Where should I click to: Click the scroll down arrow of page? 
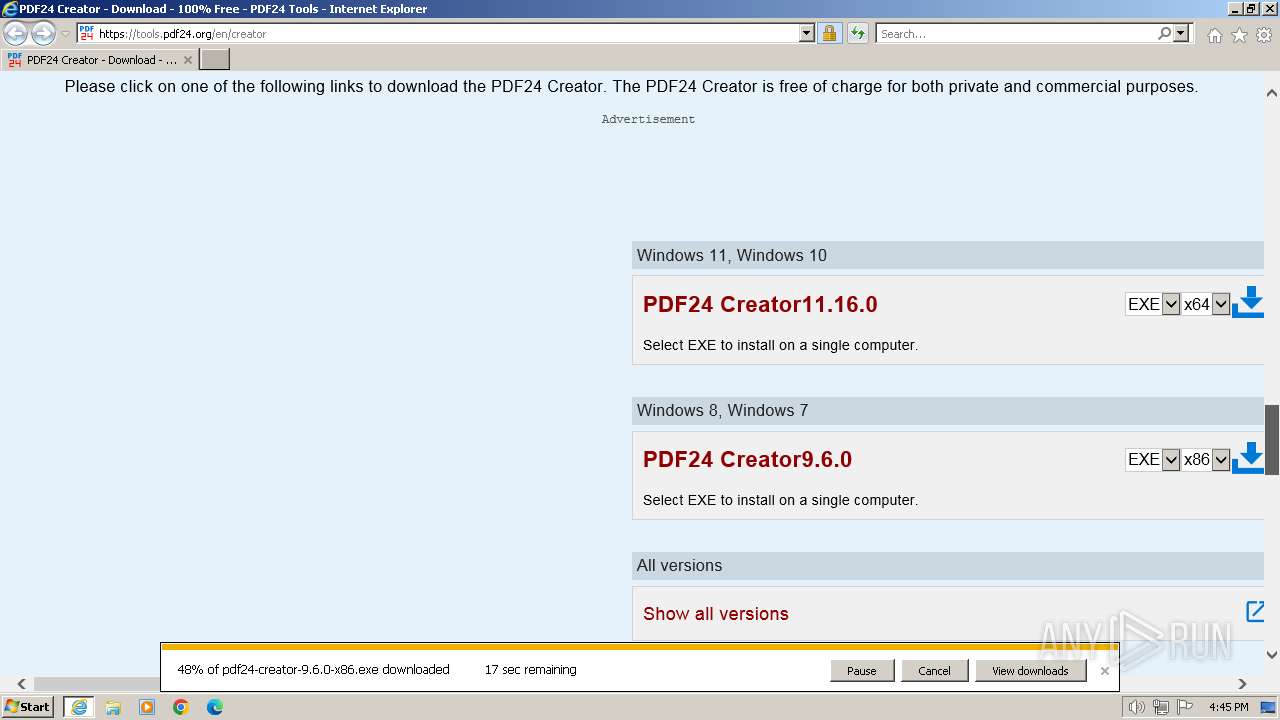[1272, 655]
